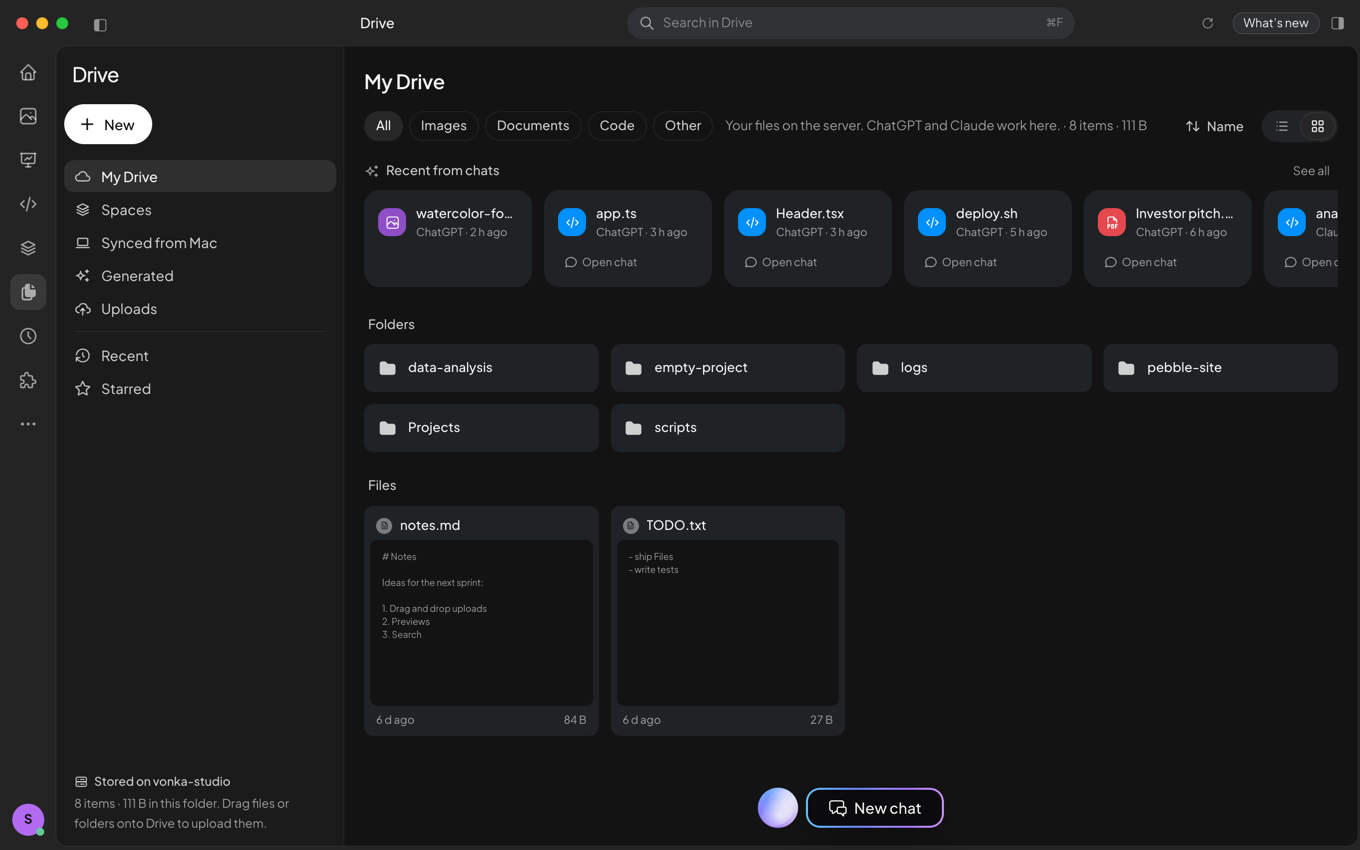This screenshot has width=1360, height=850.
Task: Open the notes.md file preview
Action: (481, 623)
